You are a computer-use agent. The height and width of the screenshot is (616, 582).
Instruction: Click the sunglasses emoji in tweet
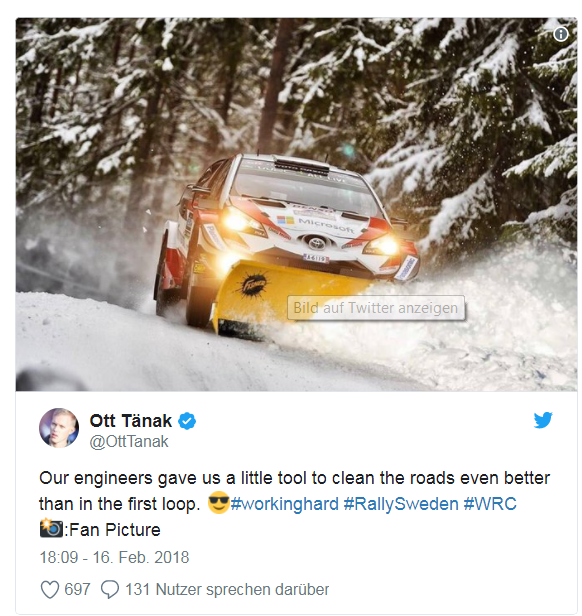click(x=218, y=502)
